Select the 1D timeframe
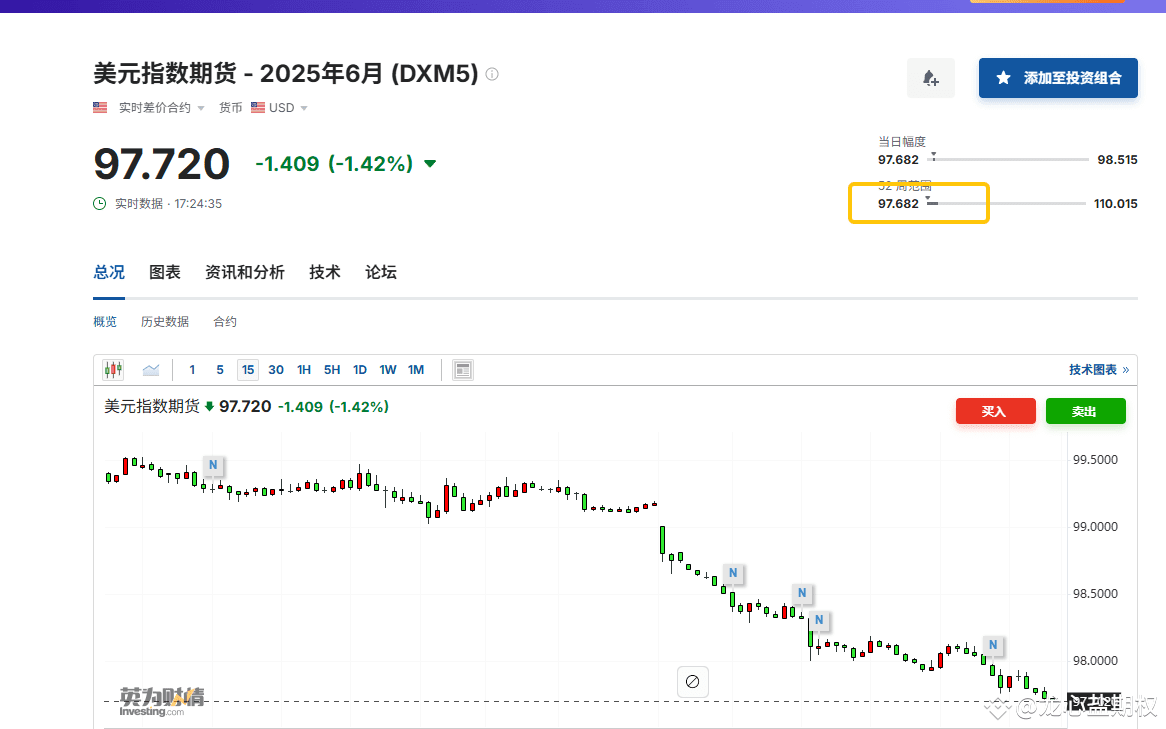 point(359,369)
